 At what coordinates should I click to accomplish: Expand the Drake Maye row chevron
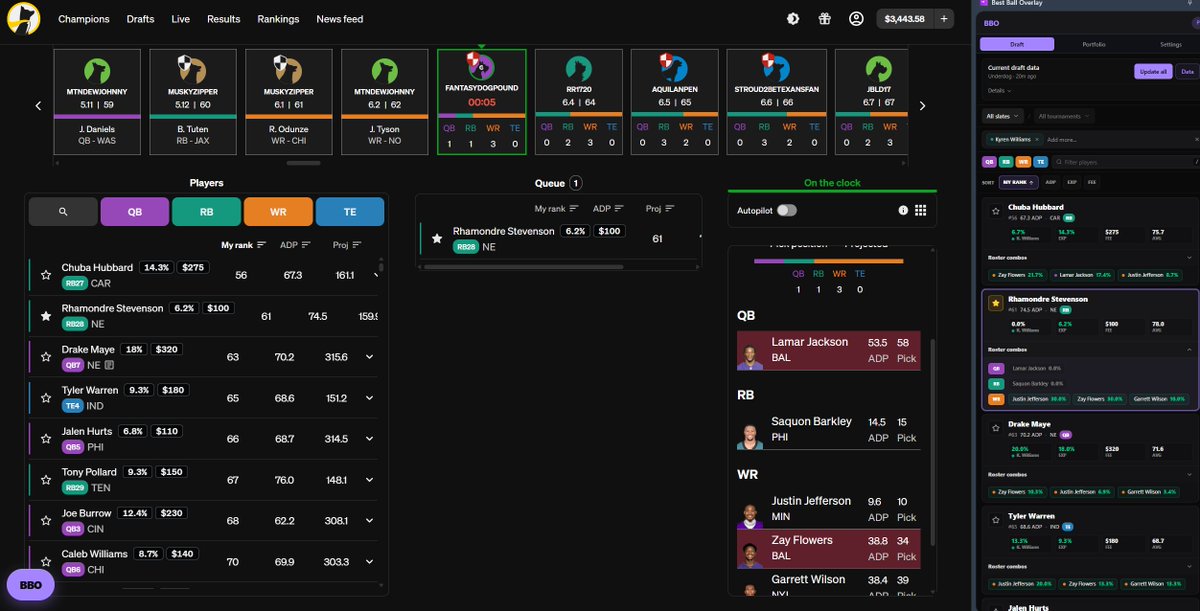pos(369,357)
